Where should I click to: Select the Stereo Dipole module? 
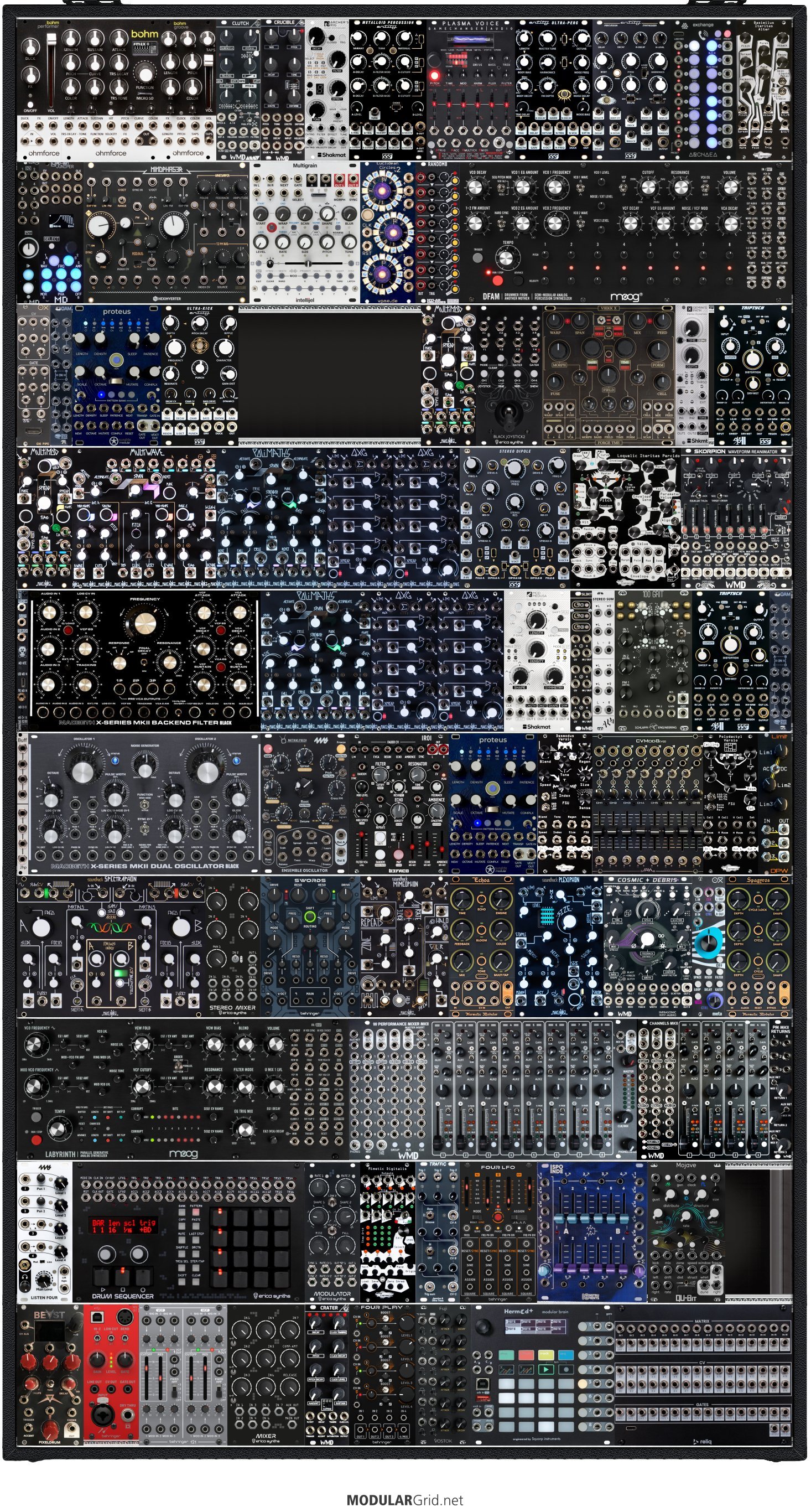pyautogui.click(x=514, y=518)
